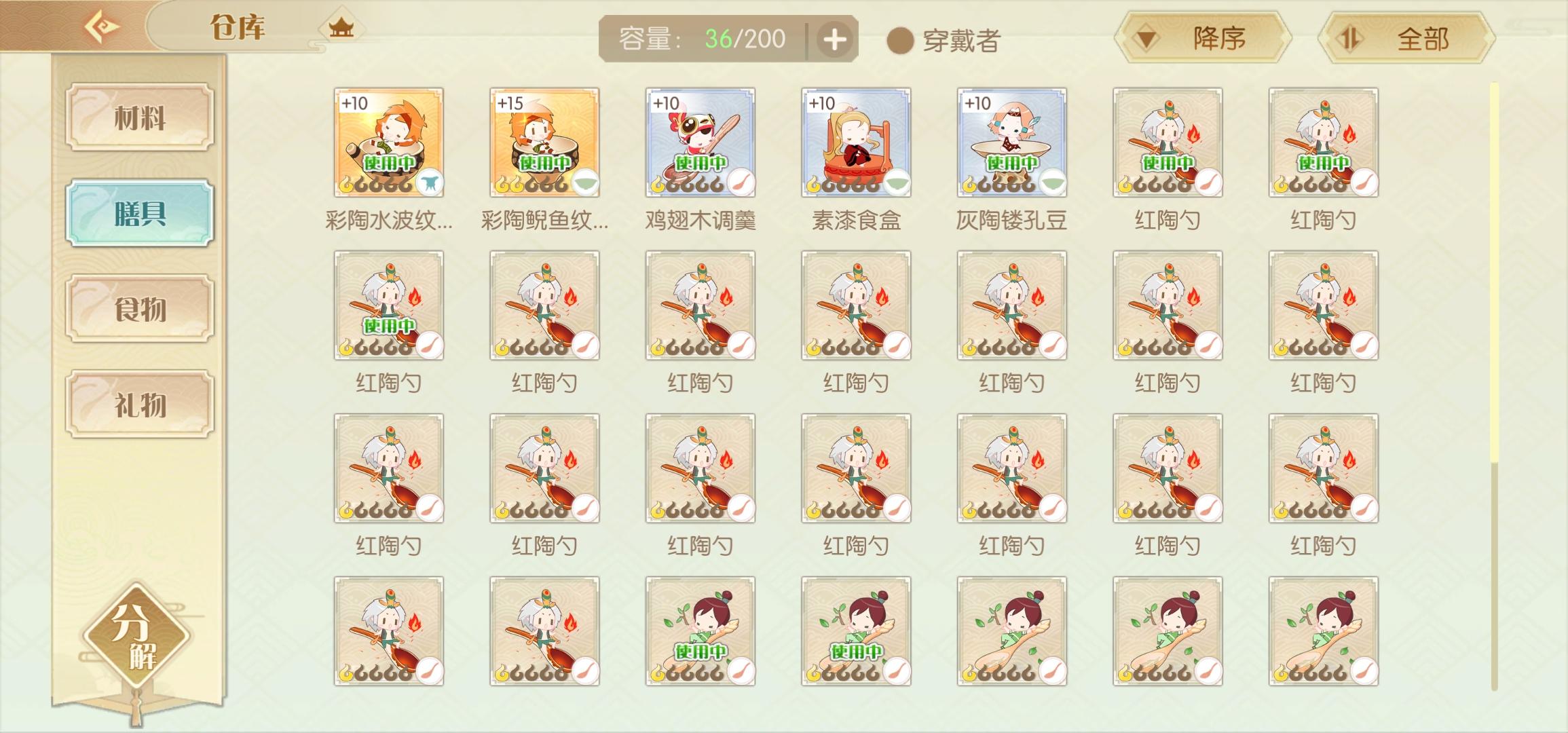Select first in-use green spoon item

point(701,631)
